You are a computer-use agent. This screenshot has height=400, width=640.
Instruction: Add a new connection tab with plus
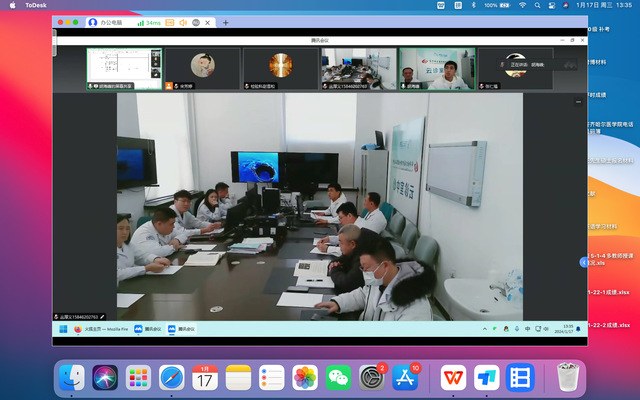point(226,22)
